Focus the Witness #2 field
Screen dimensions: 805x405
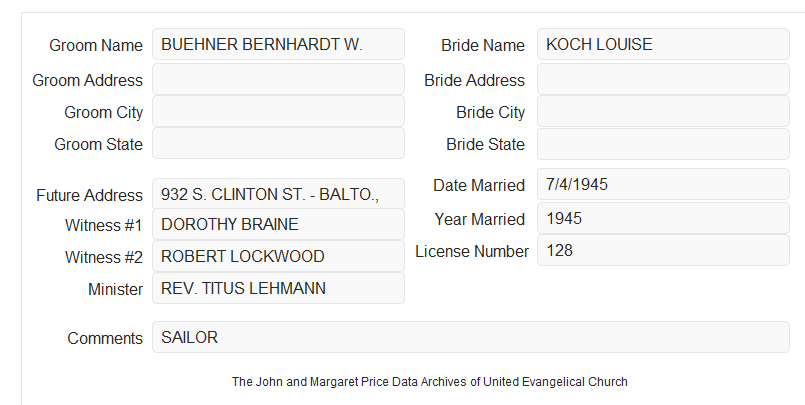click(x=278, y=256)
